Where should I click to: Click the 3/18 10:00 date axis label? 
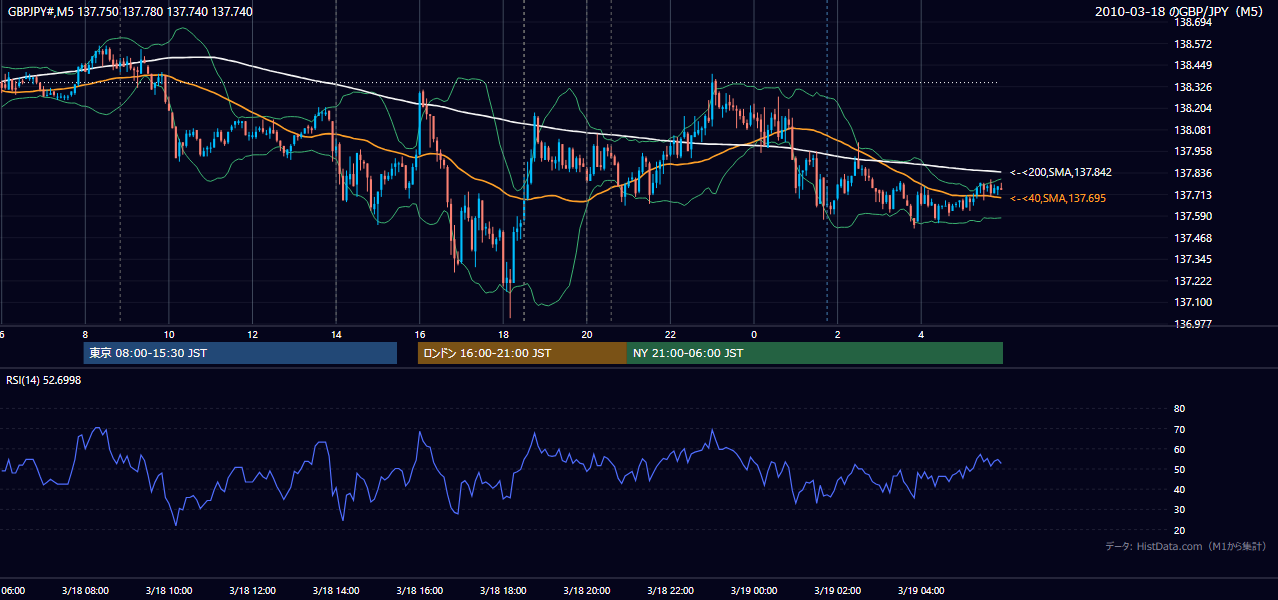click(167, 590)
